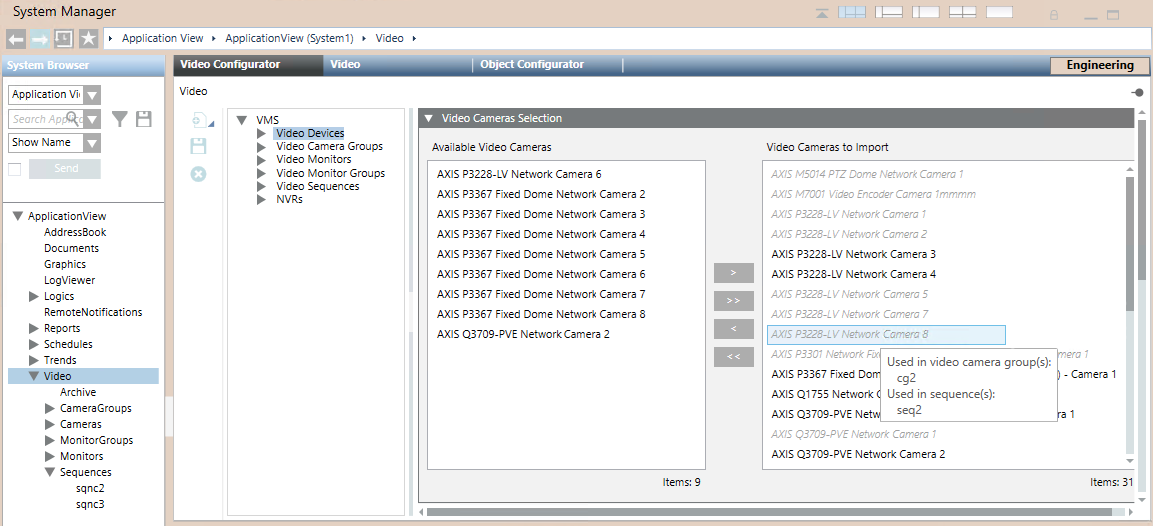Click the favorites star icon
The image size is (1153, 526).
click(88, 38)
